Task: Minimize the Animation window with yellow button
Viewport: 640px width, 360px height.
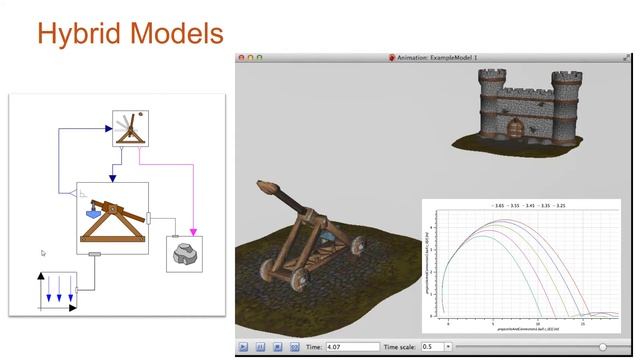Action: [250, 58]
